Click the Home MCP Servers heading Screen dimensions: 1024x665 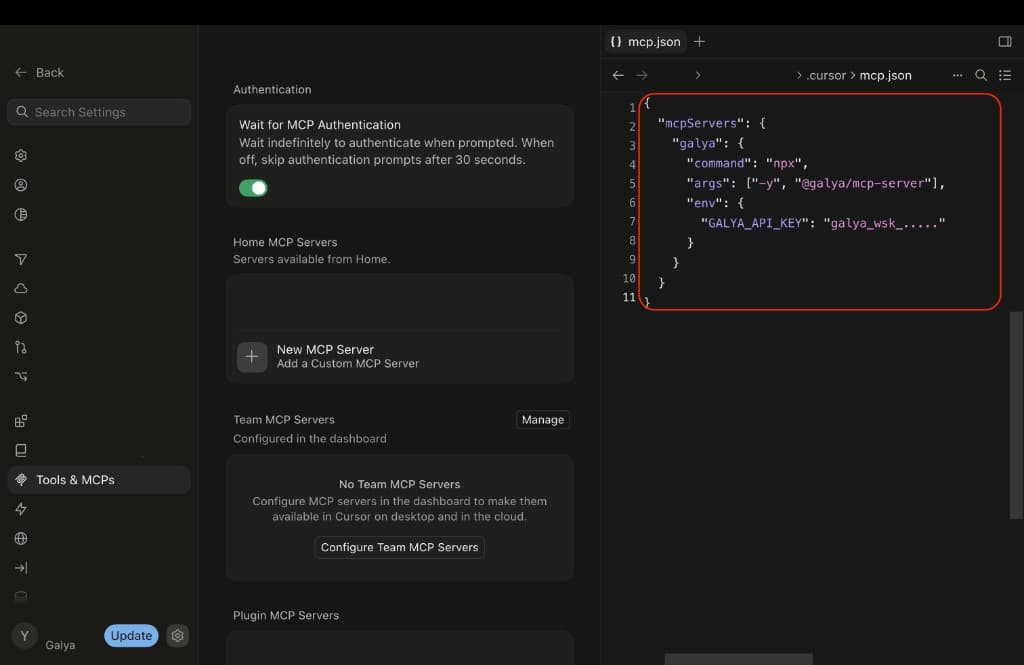point(285,242)
